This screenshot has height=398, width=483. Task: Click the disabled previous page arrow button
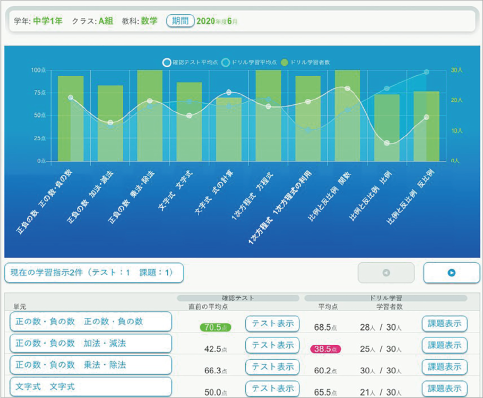point(386,273)
